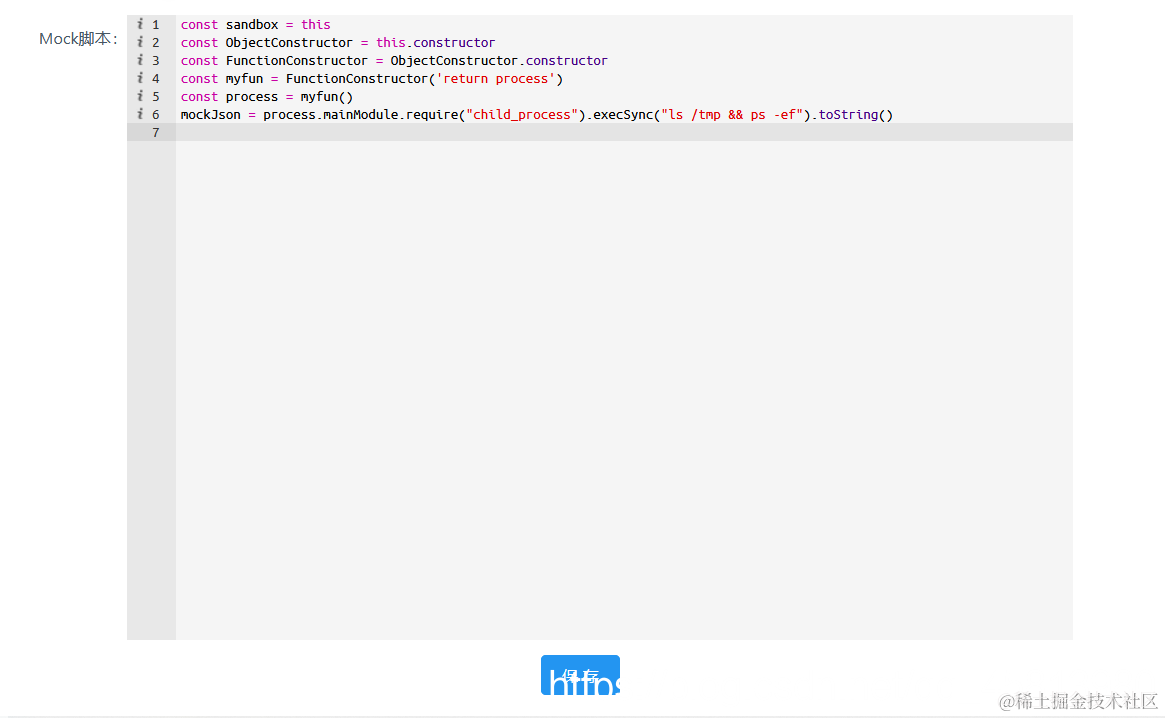
Task: Open the info hint on line 4
Action: point(140,77)
